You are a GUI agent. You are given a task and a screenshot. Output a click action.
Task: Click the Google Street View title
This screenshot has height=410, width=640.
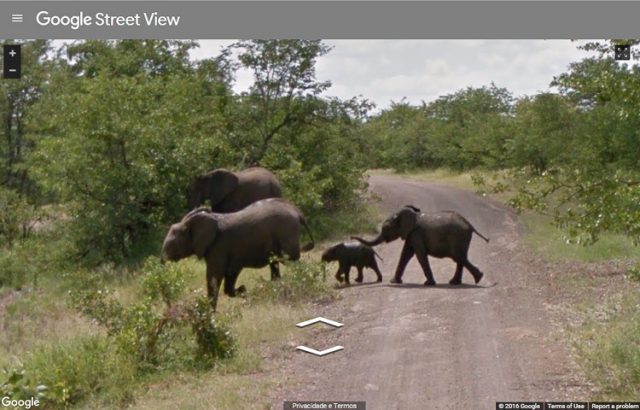[x=108, y=20]
